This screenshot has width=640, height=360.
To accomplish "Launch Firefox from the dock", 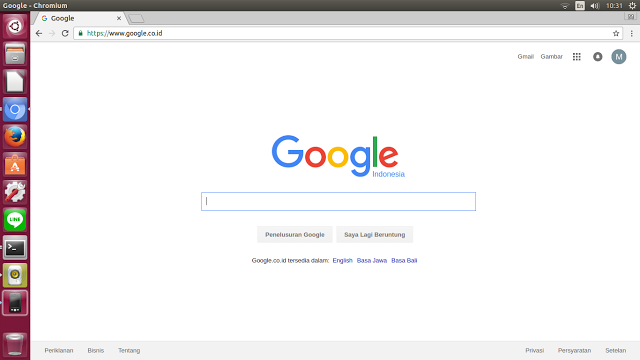I will 15,137.
